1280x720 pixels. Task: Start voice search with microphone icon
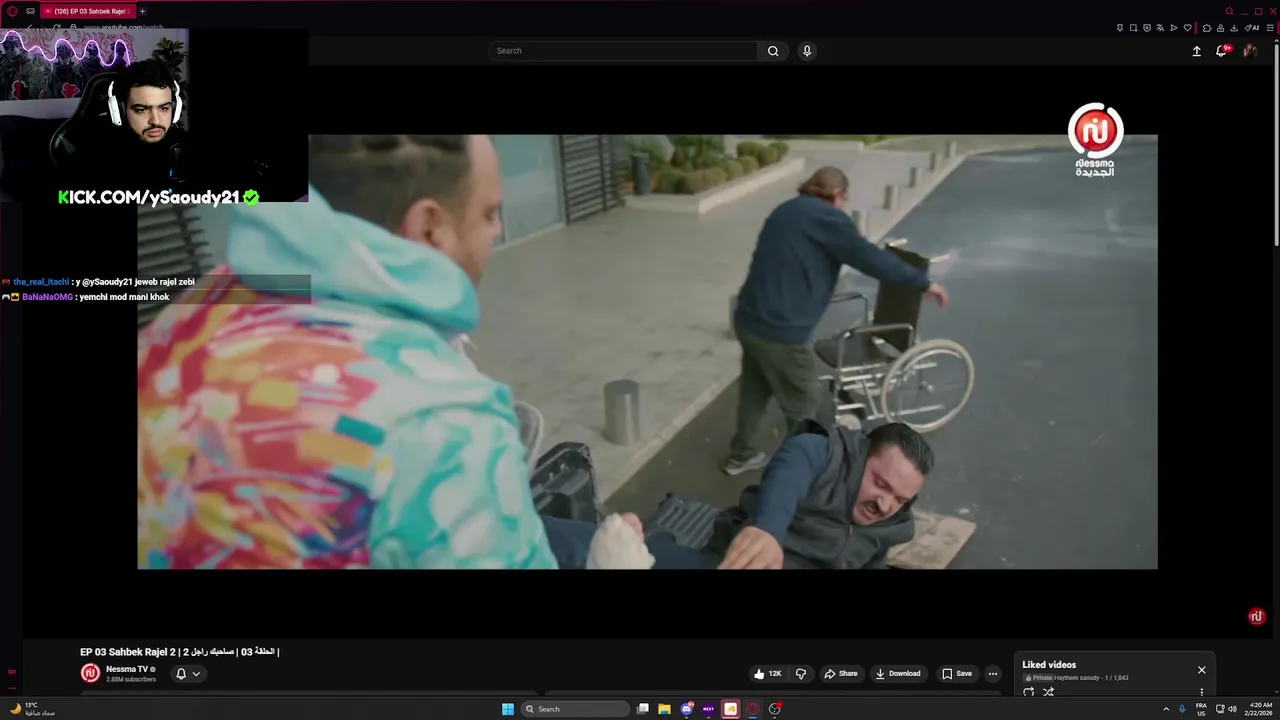[807, 51]
